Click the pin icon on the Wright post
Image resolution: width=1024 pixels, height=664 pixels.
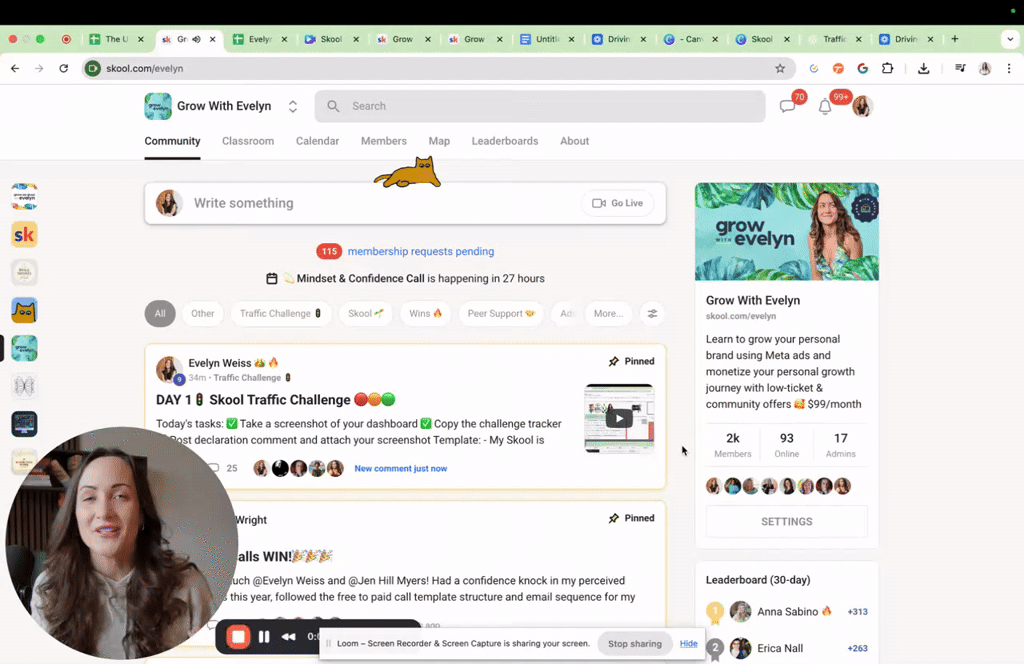click(613, 518)
